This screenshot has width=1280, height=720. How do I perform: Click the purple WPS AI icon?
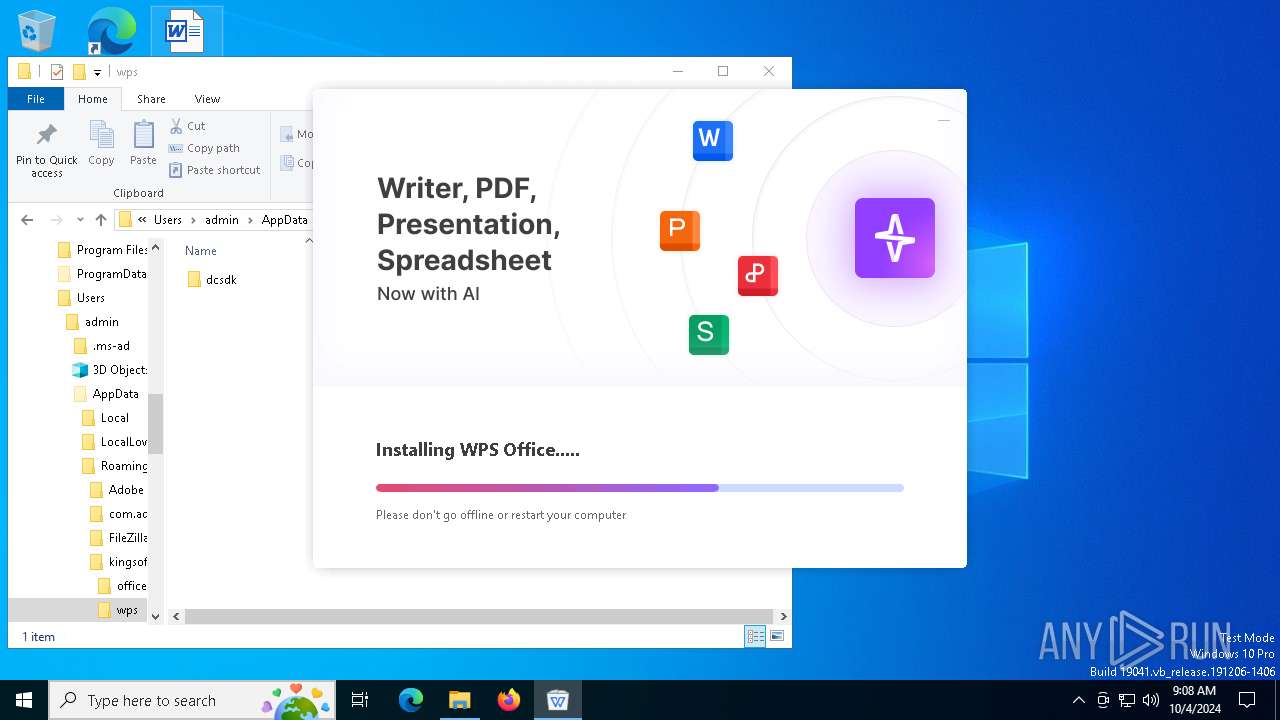coord(894,238)
